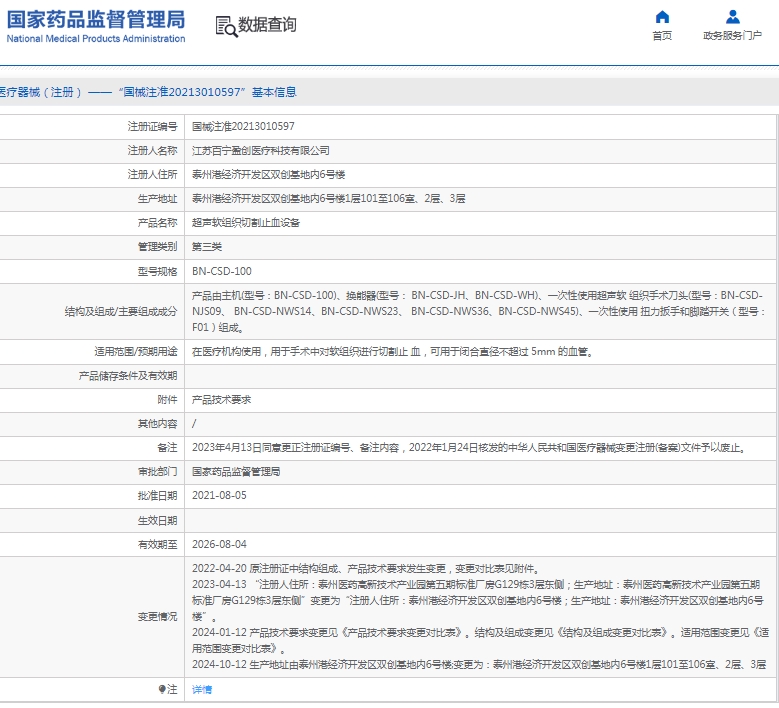Click the 管理类别 row label
This screenshot has height=708, width=779.
157,247
